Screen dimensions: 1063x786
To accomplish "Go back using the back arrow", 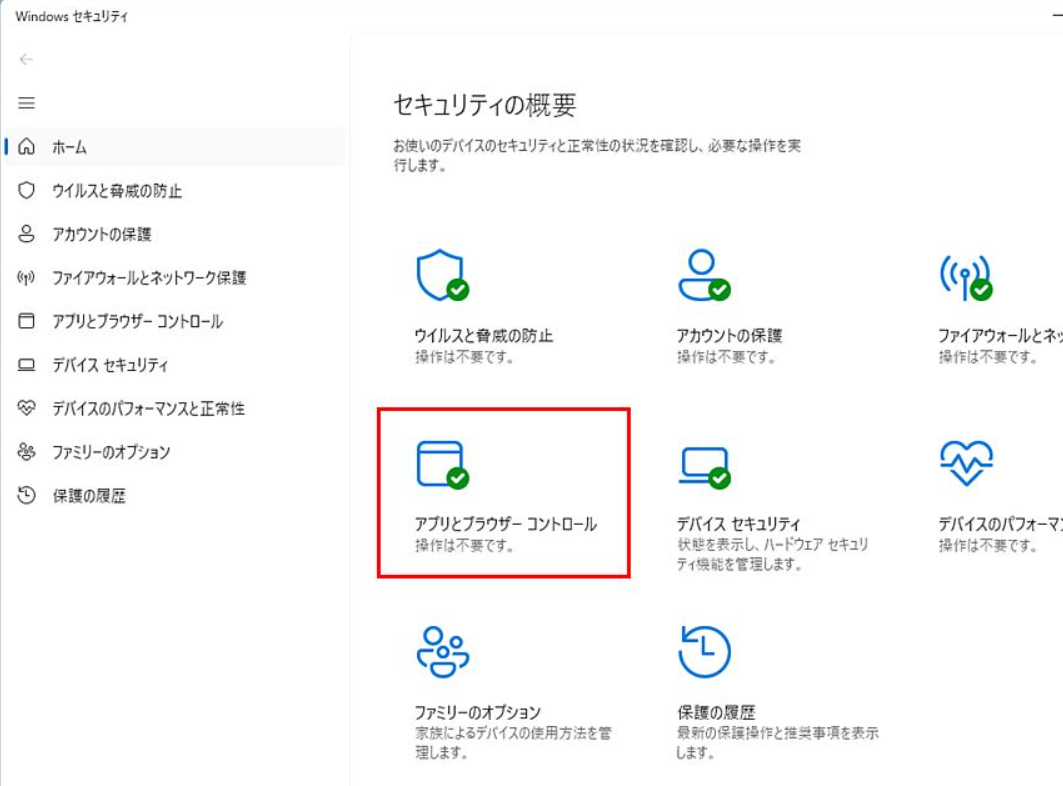I will [27, 59].
